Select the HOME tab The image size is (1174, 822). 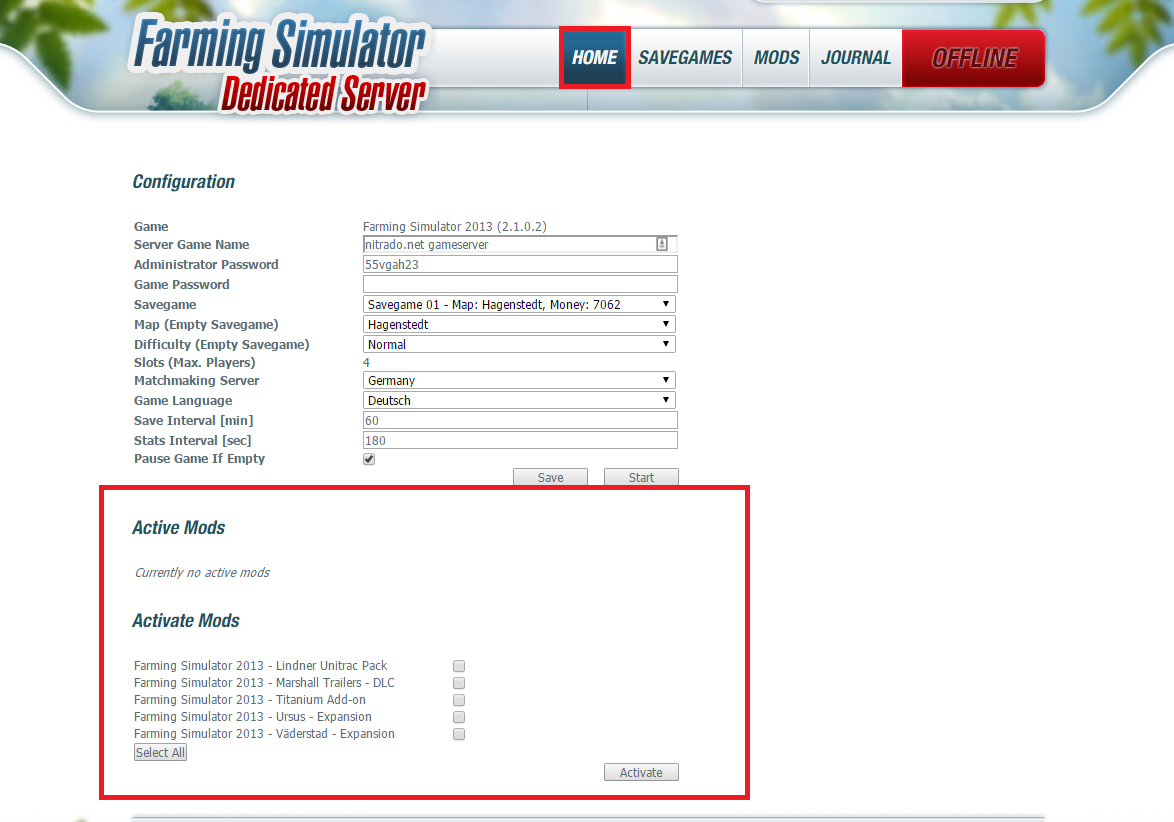point(594,57)
